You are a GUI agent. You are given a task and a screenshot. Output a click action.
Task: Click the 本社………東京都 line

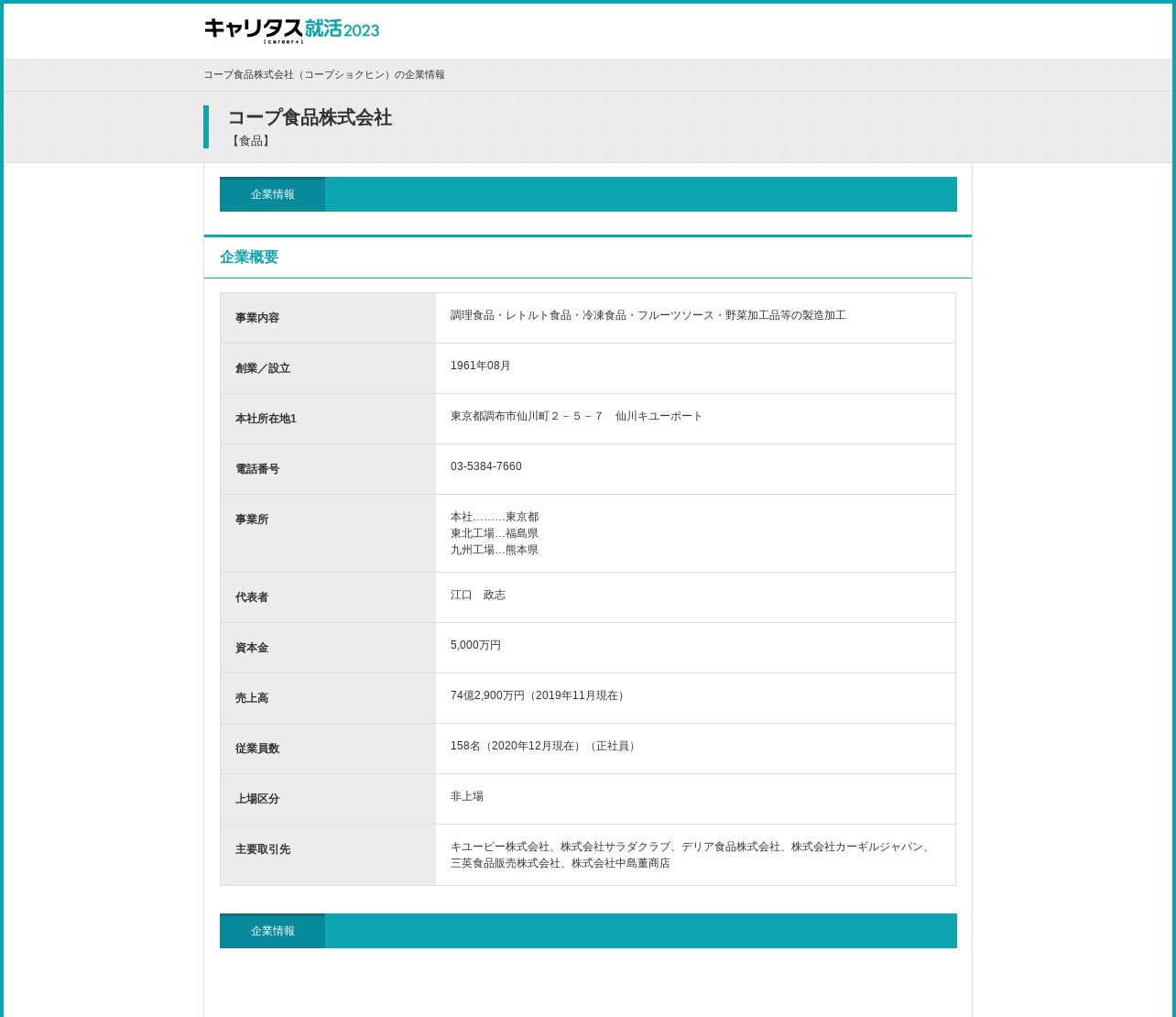coord(495,517)
